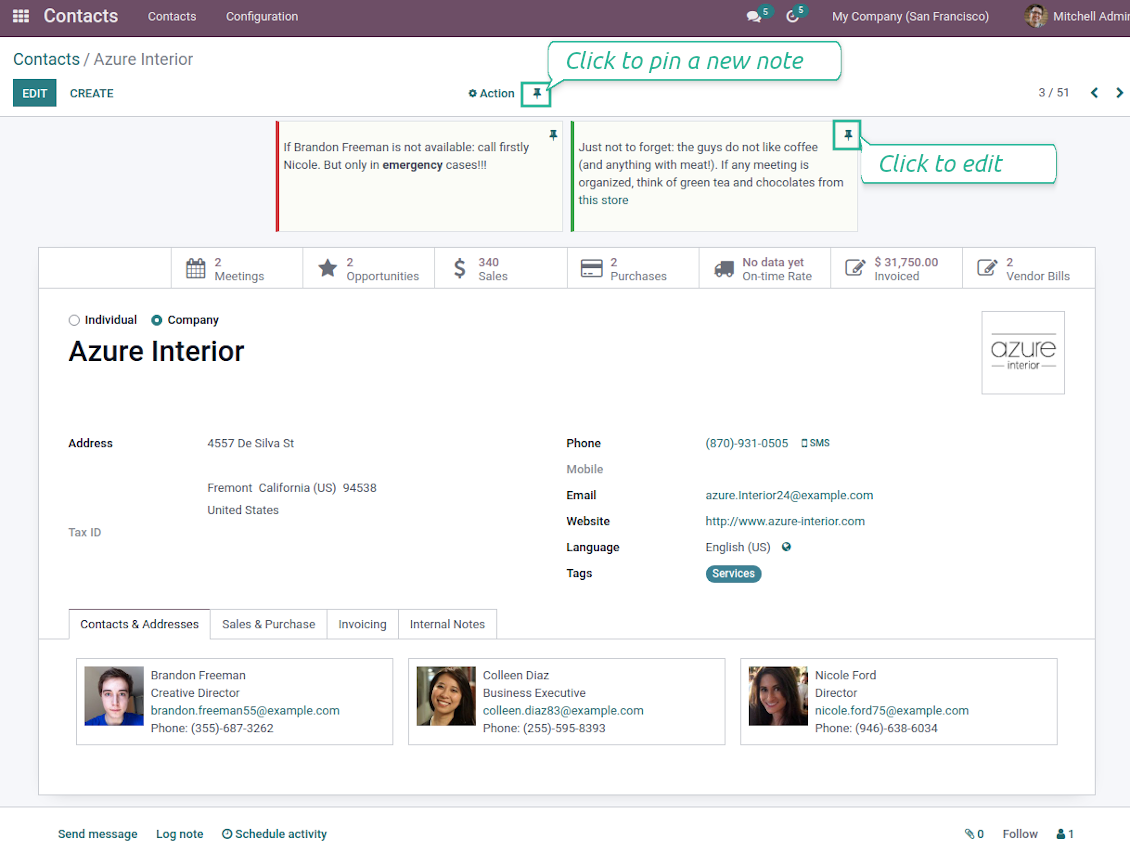Click the Contacts app title
1130x852 pixels.
pyautogui.click(x=81, y=16)
